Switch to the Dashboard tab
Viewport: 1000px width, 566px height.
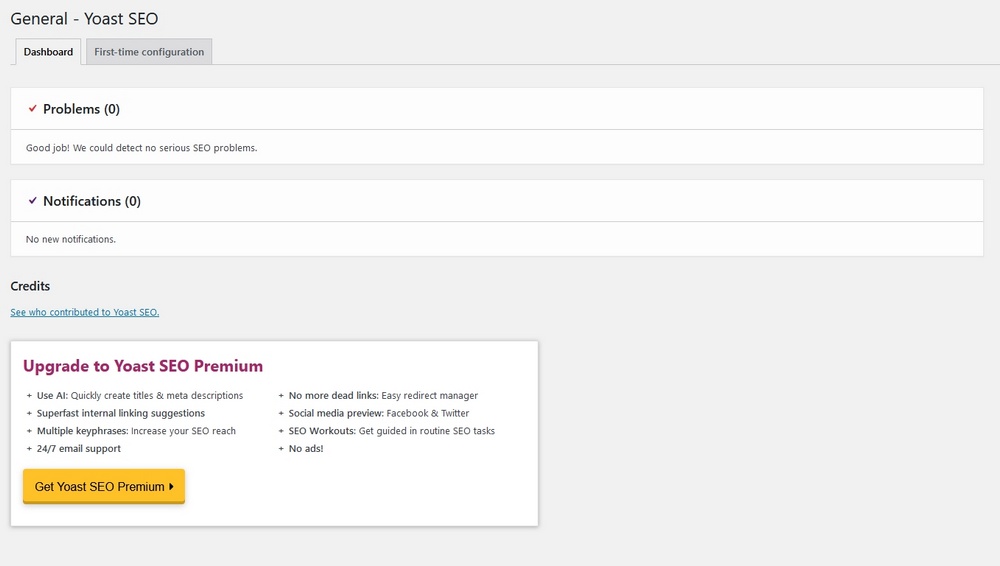[x=48, y=52]
